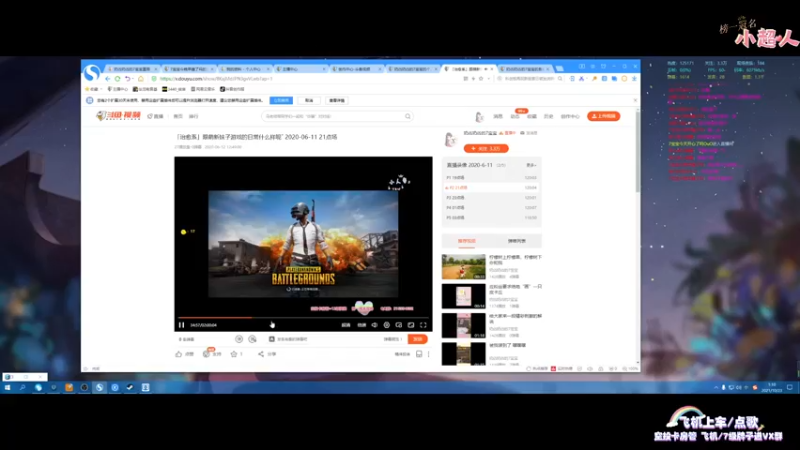Open the 消息 link in site header

[498, 116]
